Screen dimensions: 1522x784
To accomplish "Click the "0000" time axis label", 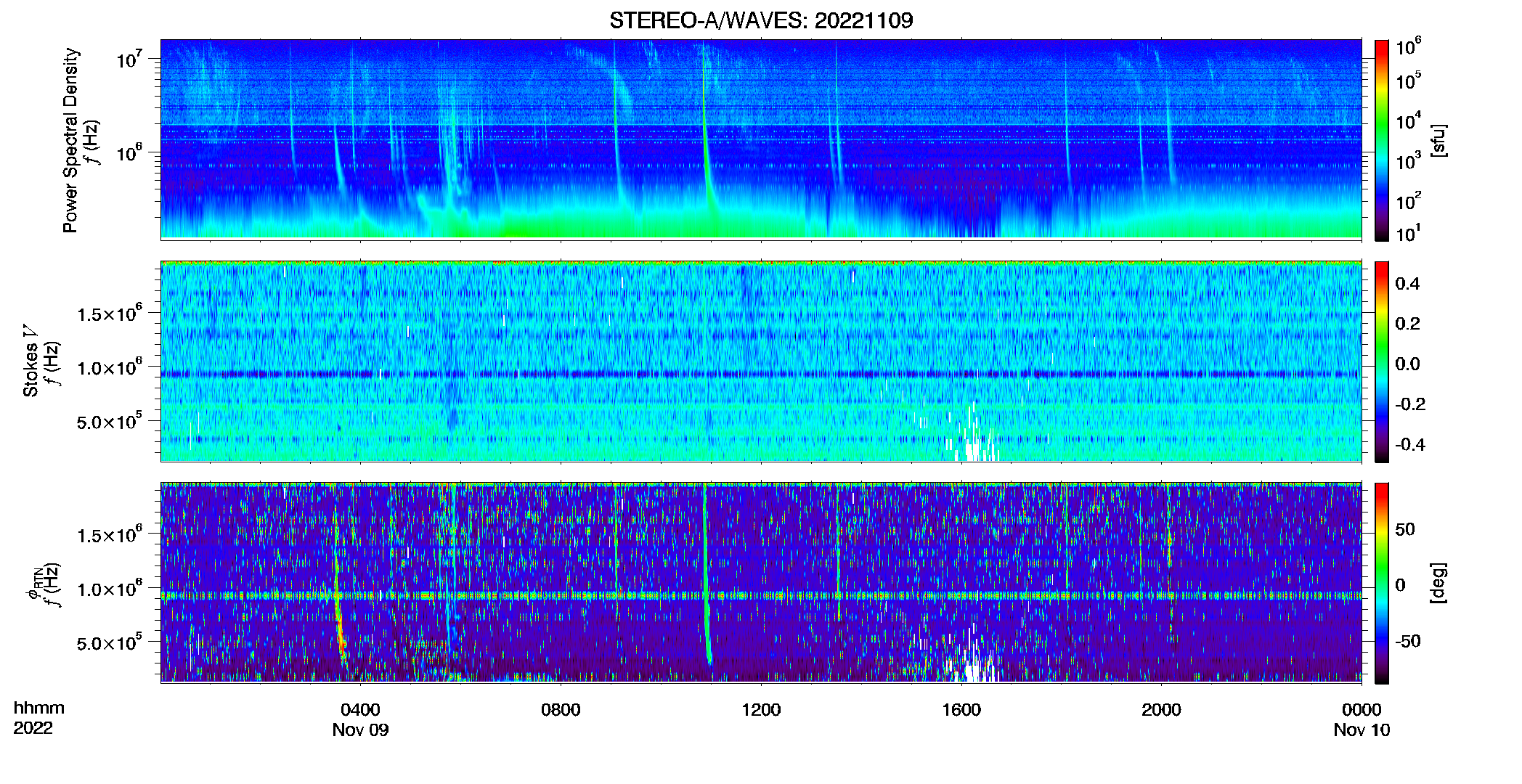I will [1362, 710].
